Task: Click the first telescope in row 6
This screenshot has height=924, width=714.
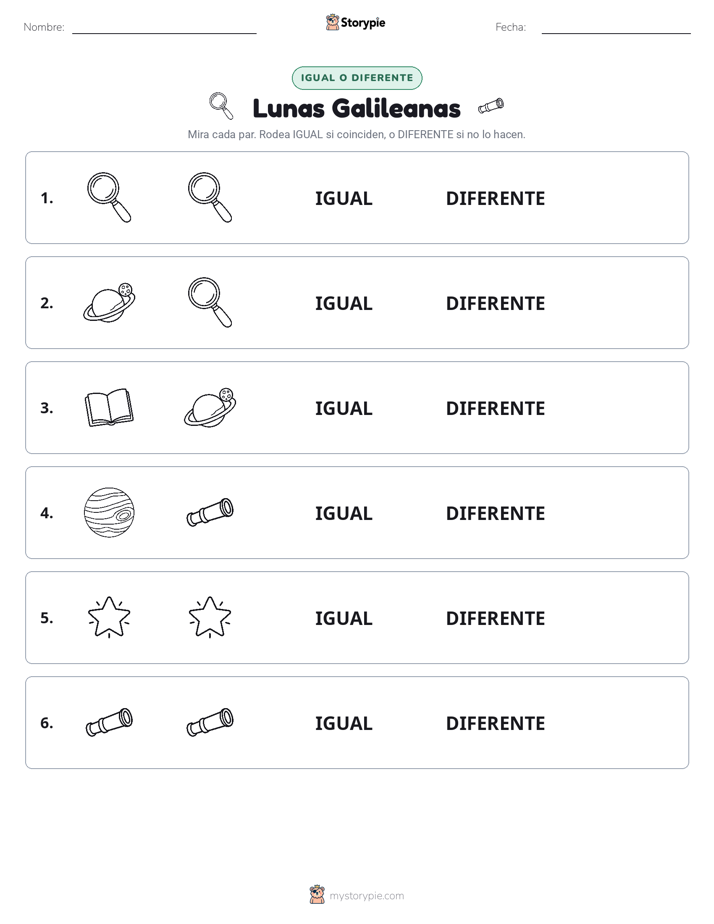Action: tap(109, 722)
